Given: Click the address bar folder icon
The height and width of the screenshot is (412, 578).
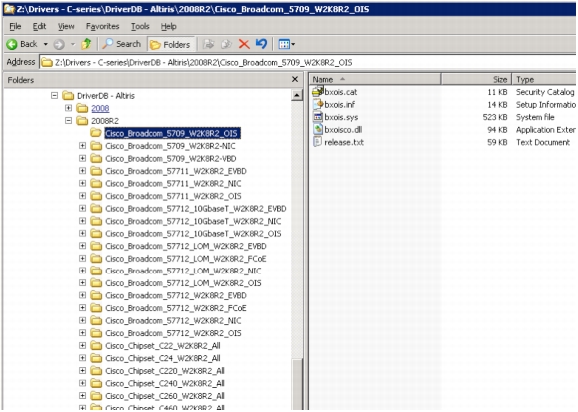Looking at the screenshot, I should 47,62.
